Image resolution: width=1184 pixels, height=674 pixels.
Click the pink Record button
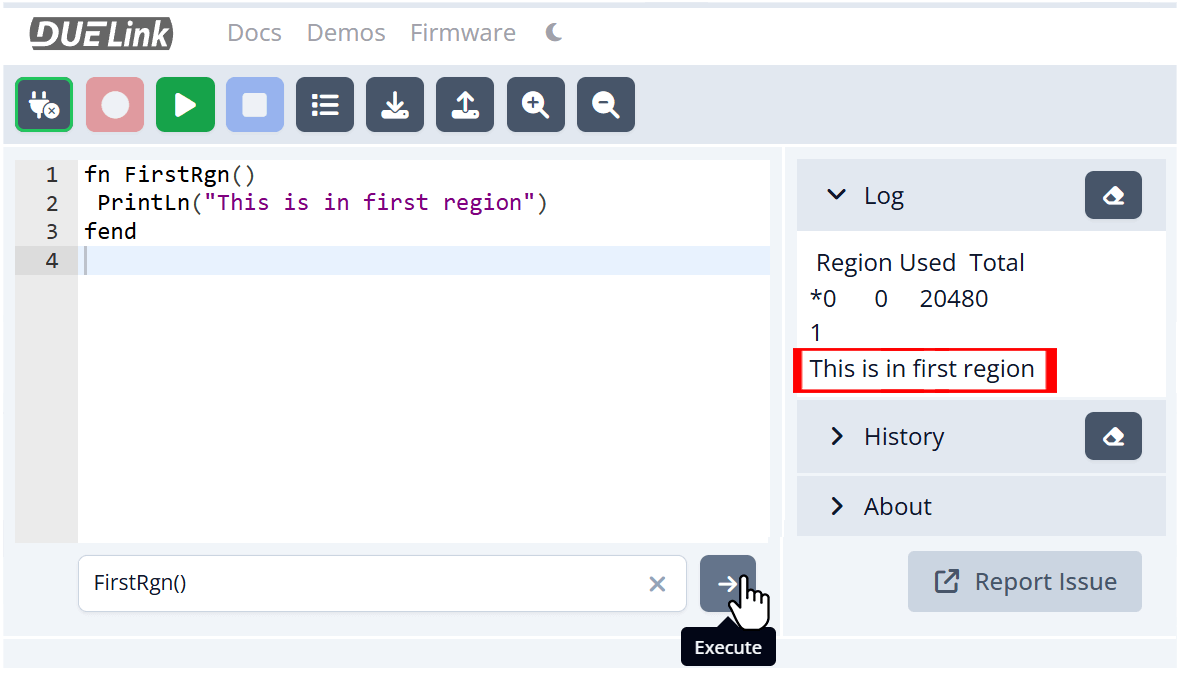(115, 105)
